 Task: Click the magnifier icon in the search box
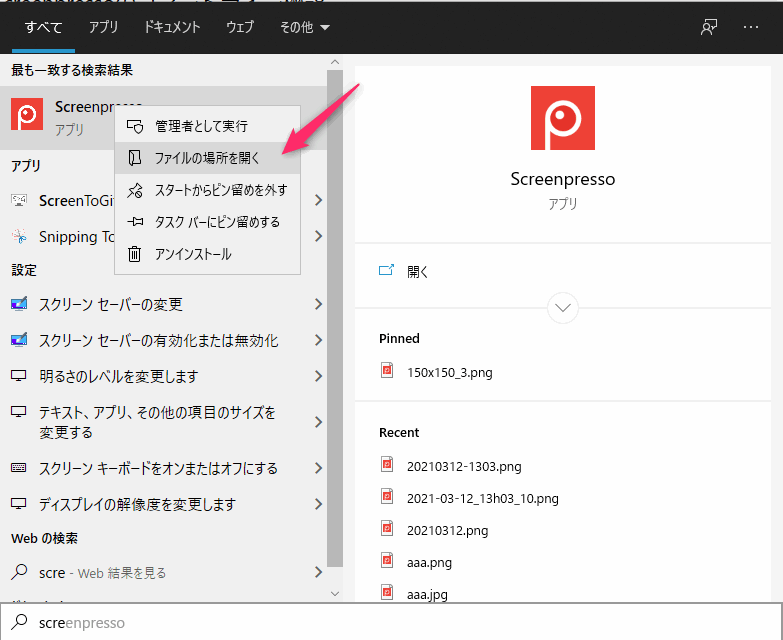(19, 622)
